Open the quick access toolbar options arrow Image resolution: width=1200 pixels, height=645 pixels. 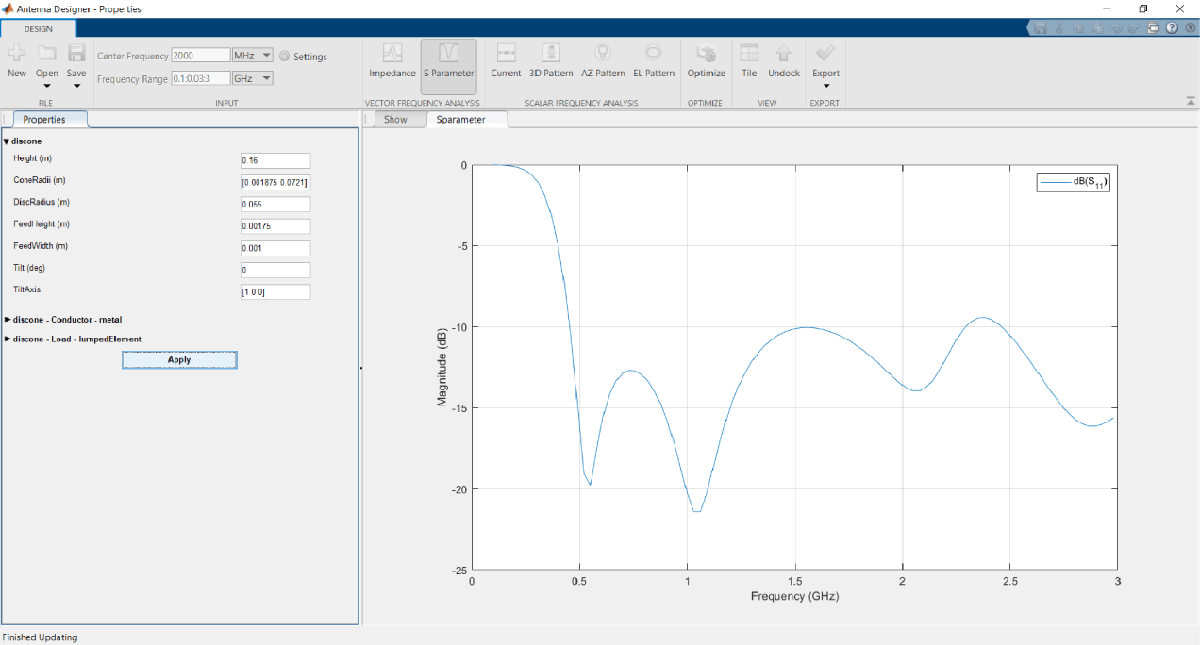[1190, 28]
